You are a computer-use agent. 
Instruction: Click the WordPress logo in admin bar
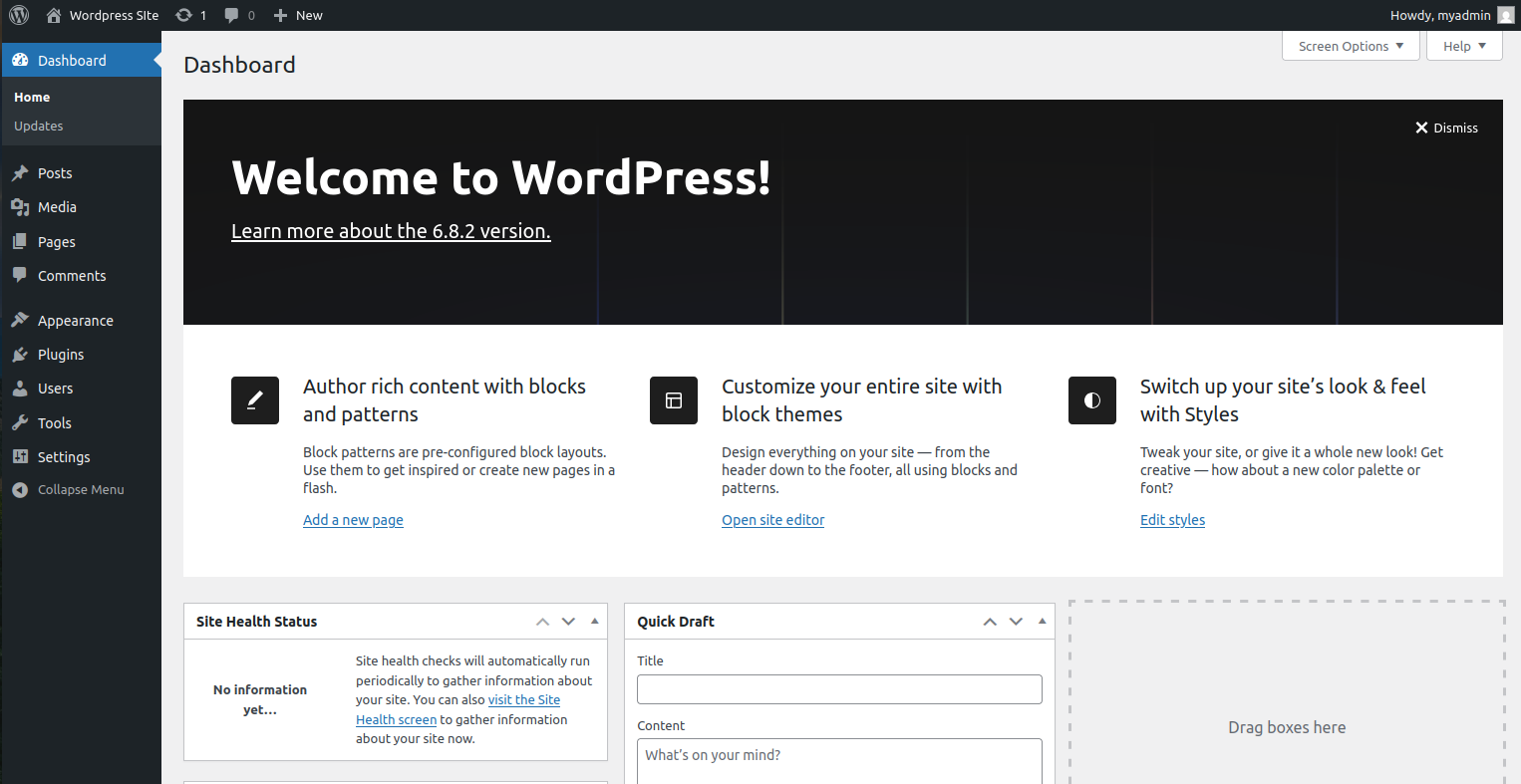(19, 15)
